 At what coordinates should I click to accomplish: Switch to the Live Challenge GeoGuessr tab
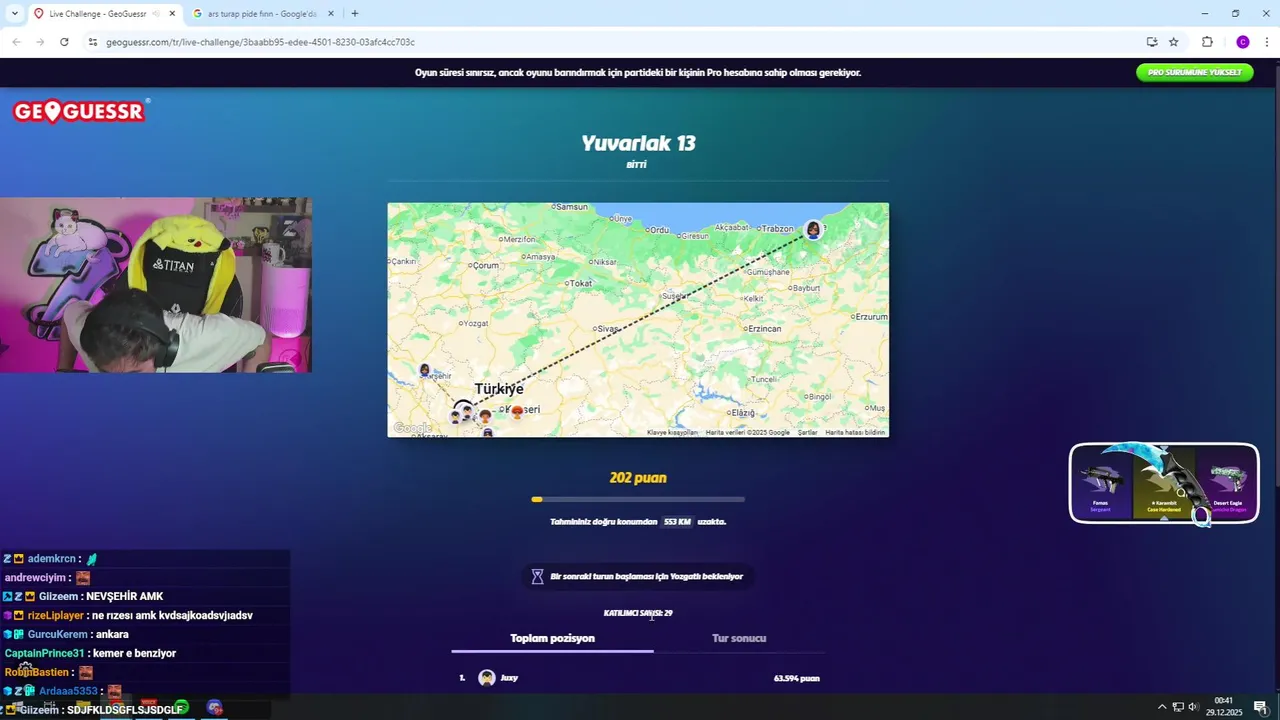104,14
